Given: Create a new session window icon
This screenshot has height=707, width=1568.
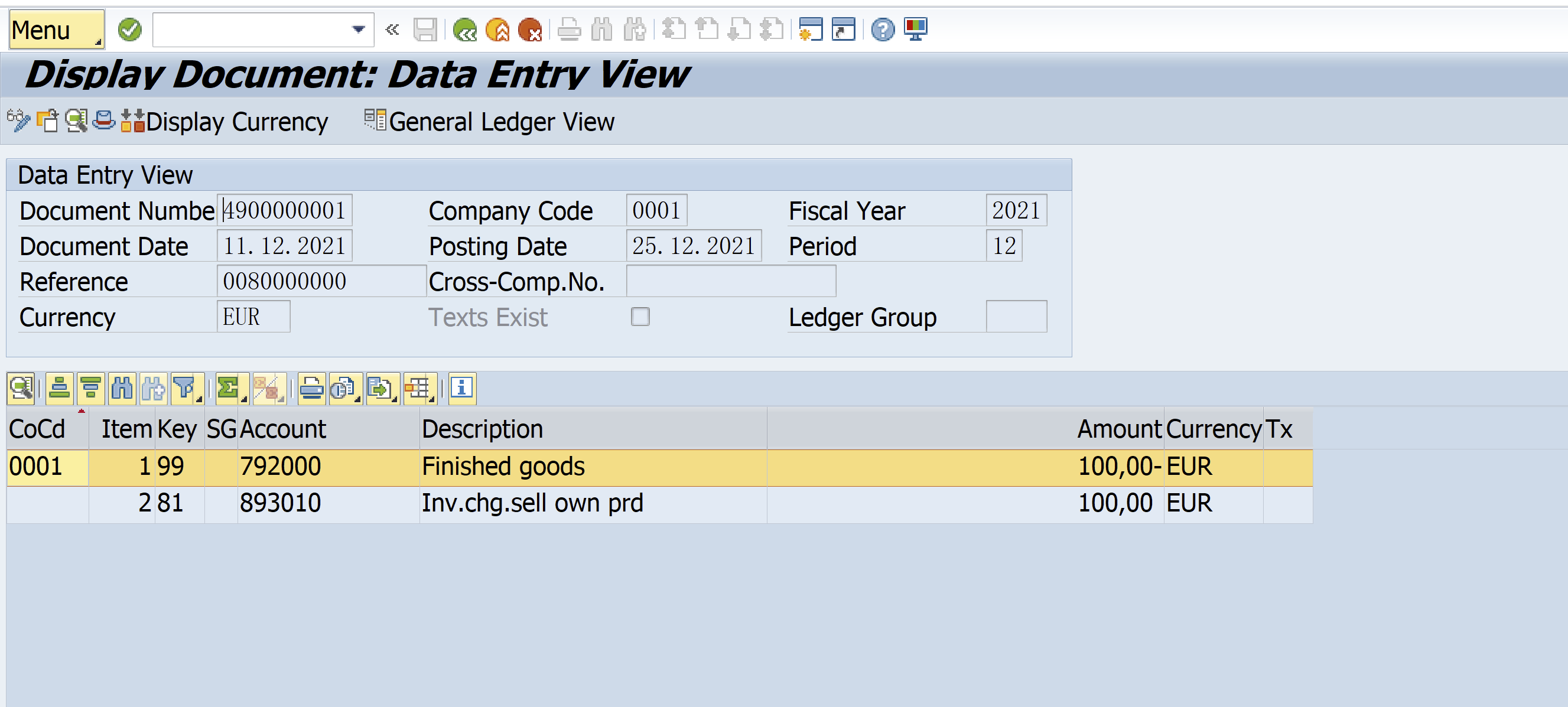Looking at the screenshot, I should point(811,29).
